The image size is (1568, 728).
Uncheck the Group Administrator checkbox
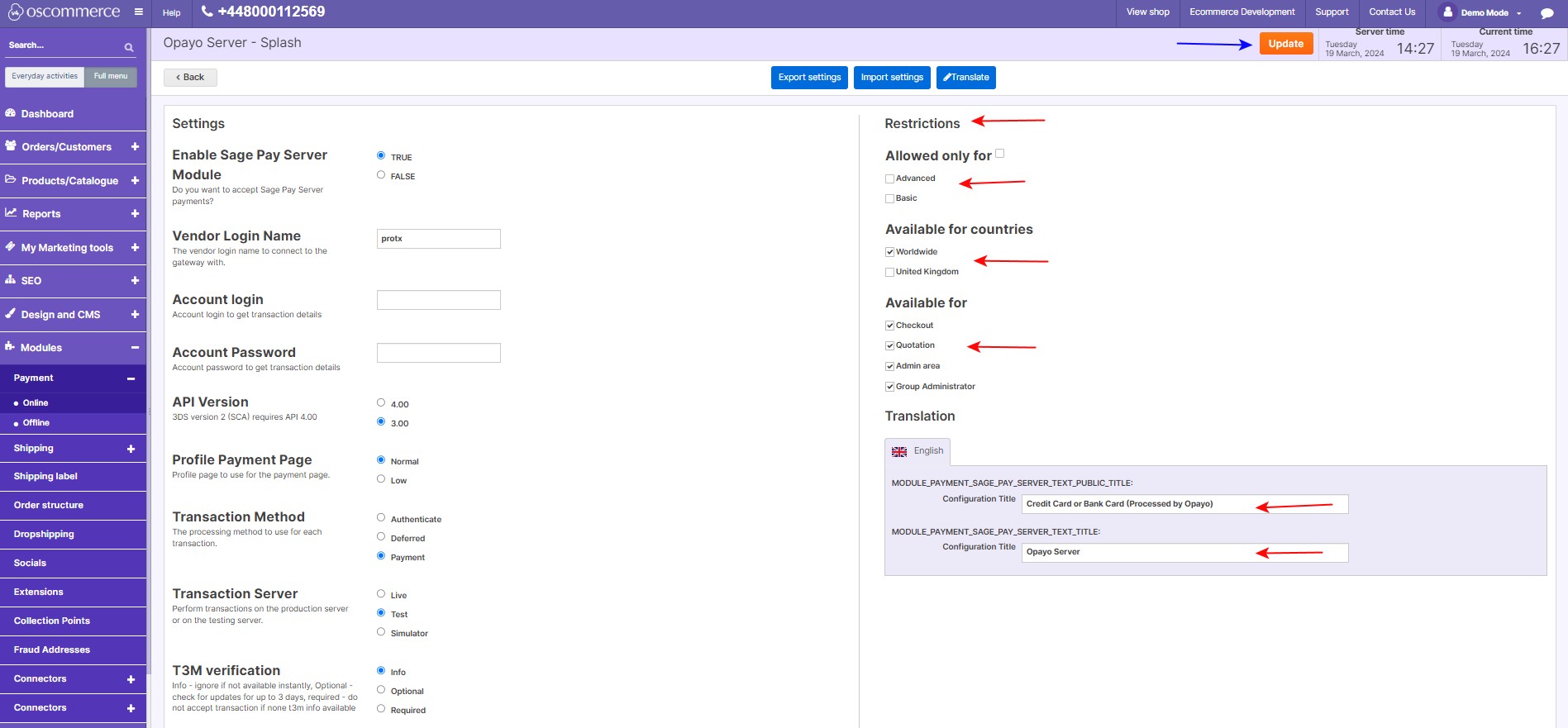[x=890, y=387]
